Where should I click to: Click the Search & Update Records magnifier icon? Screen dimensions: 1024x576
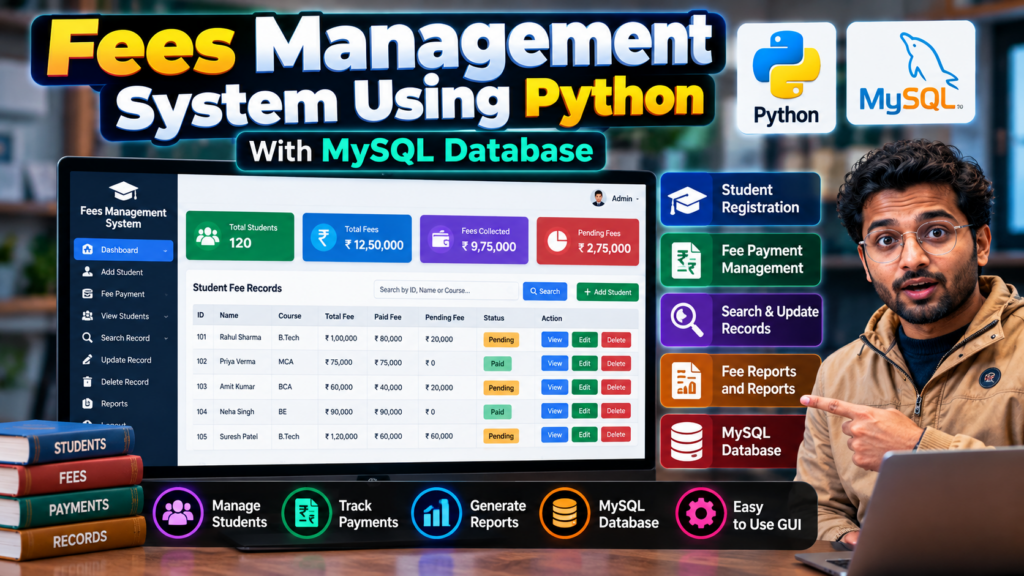(x=686, y=320)
